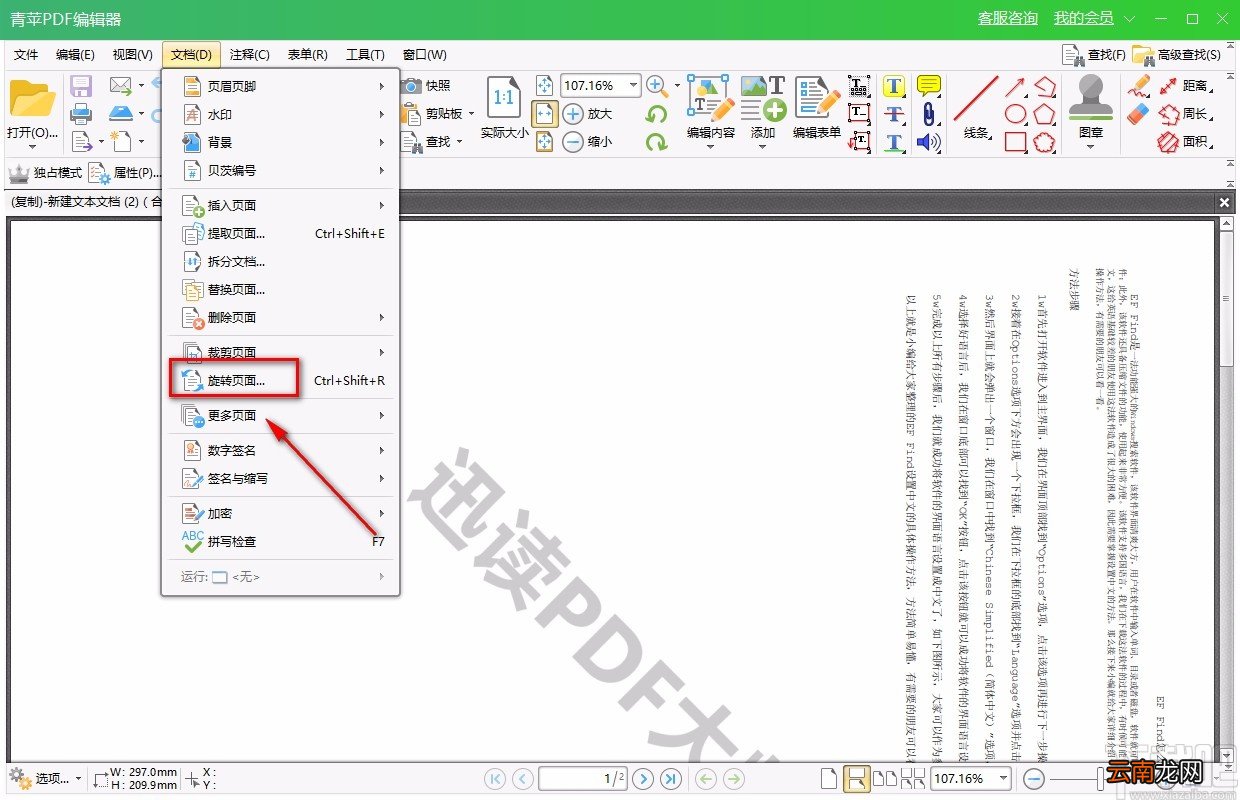The image size is (1240, 800).
Task: Select the Pencil freehand tool
Action: 1138,86
